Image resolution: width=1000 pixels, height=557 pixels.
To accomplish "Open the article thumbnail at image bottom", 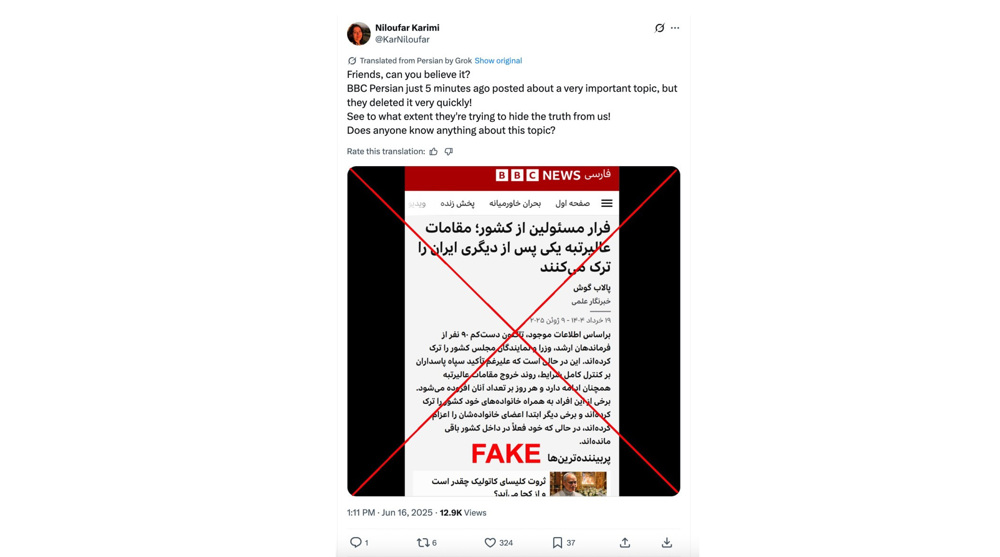I will coord(578,484).
